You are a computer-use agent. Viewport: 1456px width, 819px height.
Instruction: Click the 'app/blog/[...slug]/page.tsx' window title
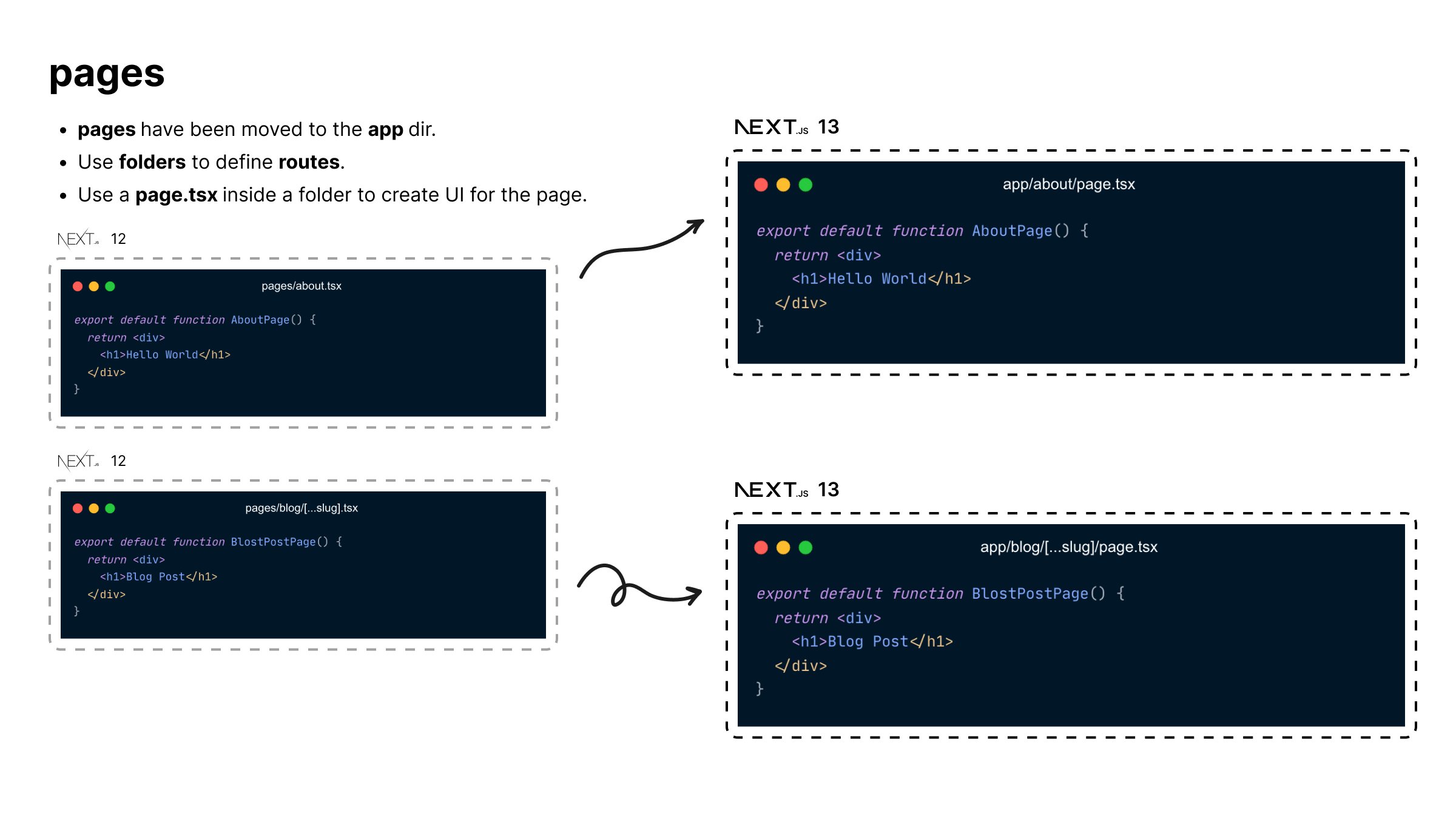click(x=1068, y=547)
